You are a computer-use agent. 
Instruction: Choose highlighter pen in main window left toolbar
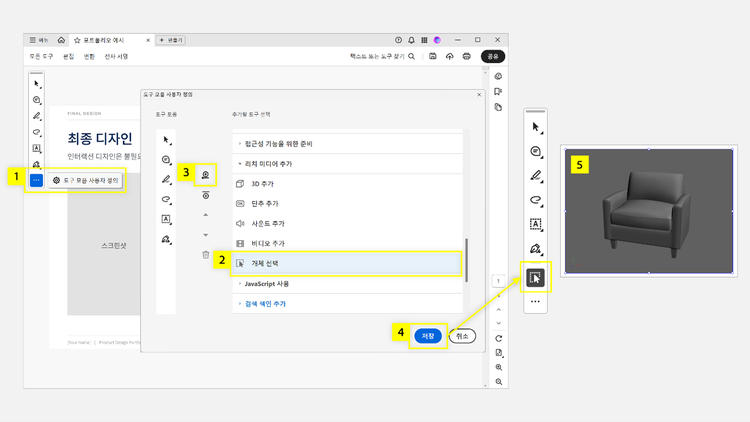(37, 116)
